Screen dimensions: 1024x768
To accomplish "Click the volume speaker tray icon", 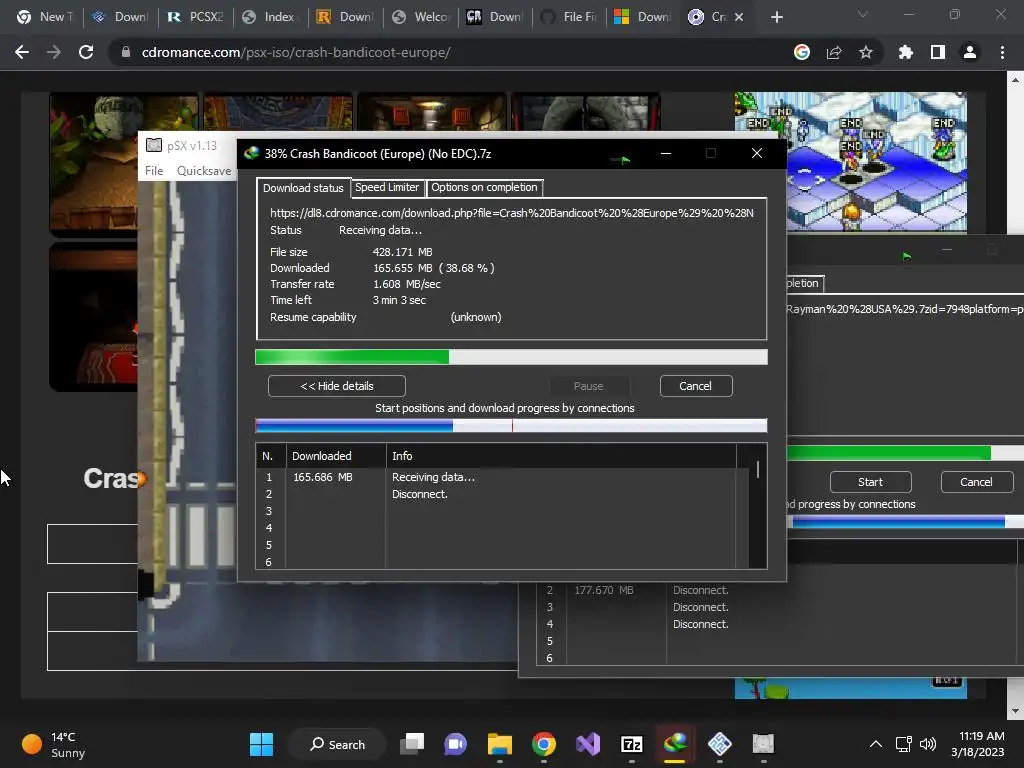I will (927, 744).
